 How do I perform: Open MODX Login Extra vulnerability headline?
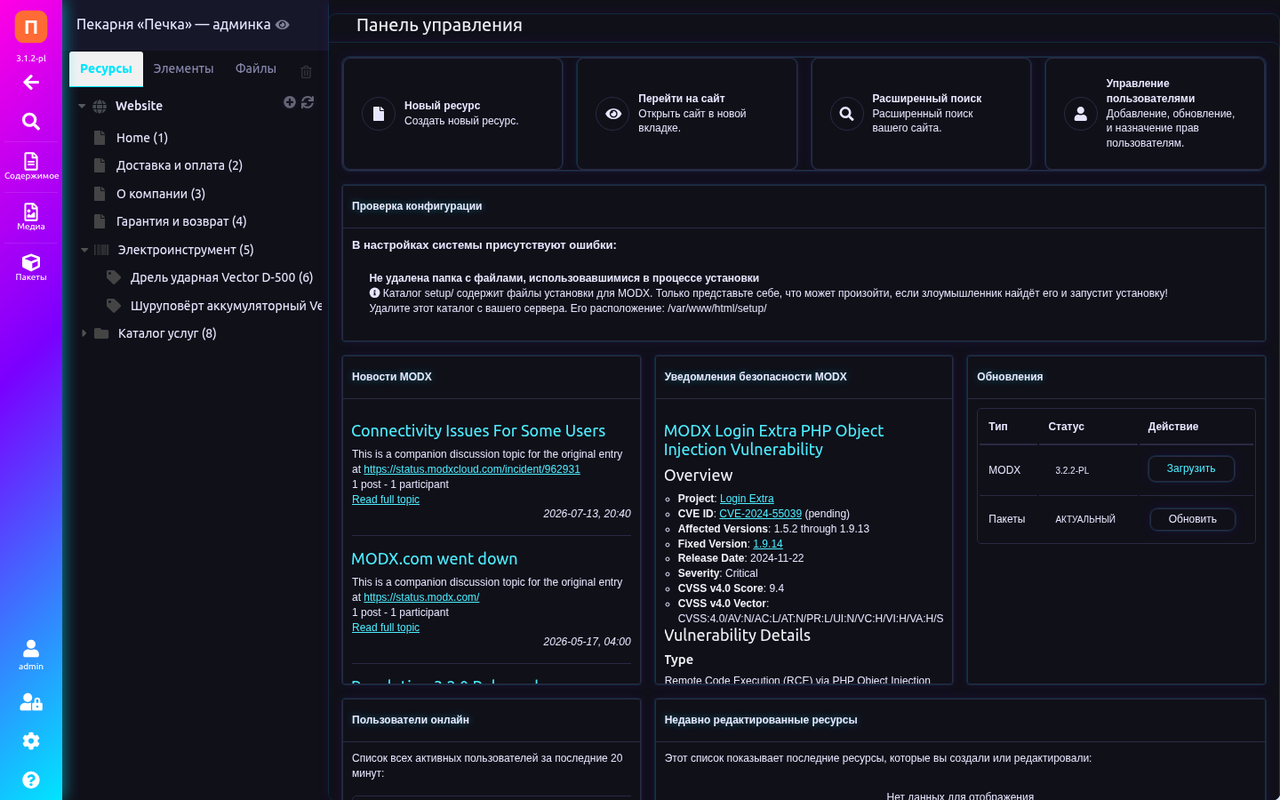(x=774, y=440)
